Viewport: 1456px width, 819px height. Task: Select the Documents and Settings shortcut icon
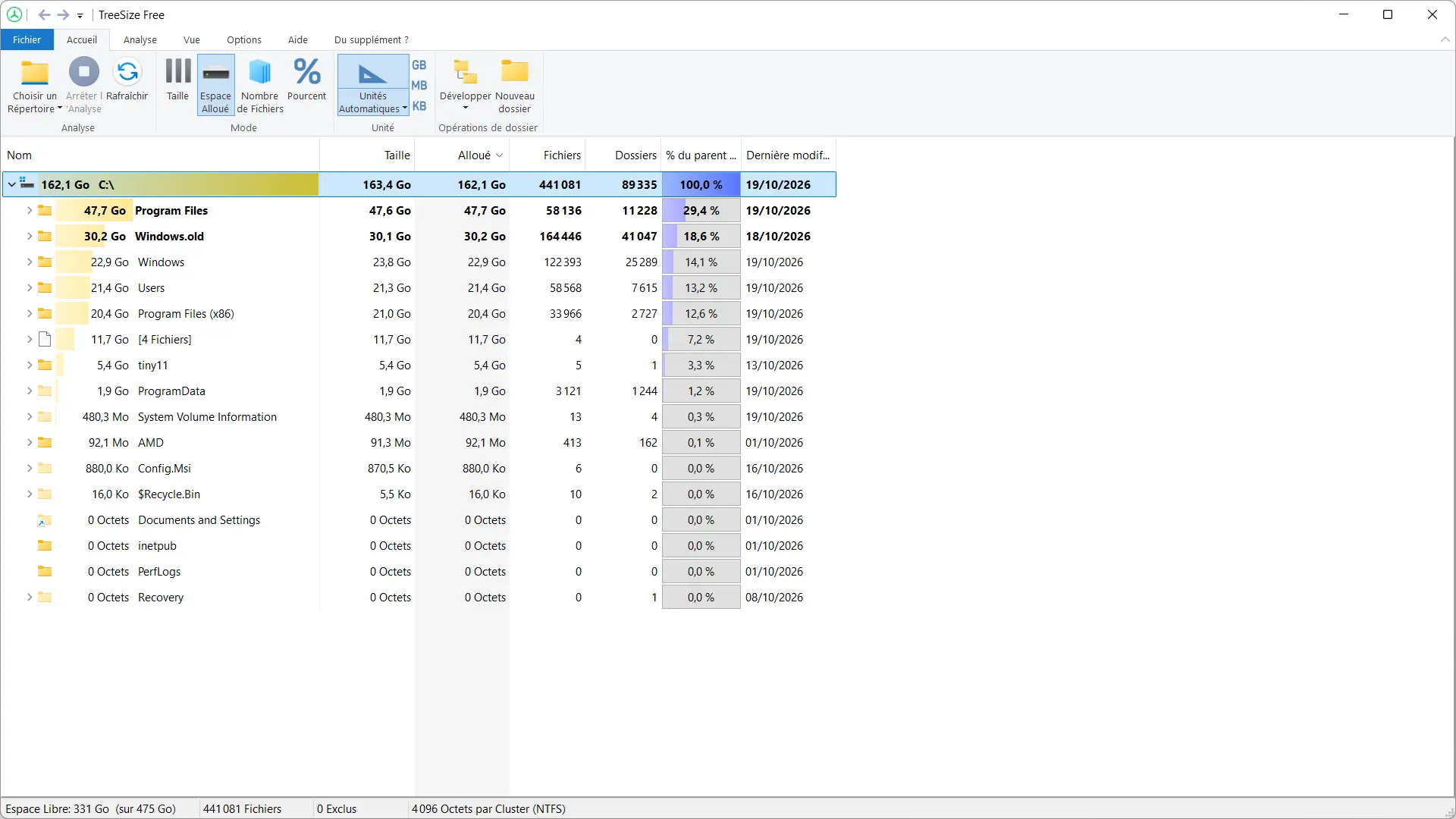click(45, 520)
